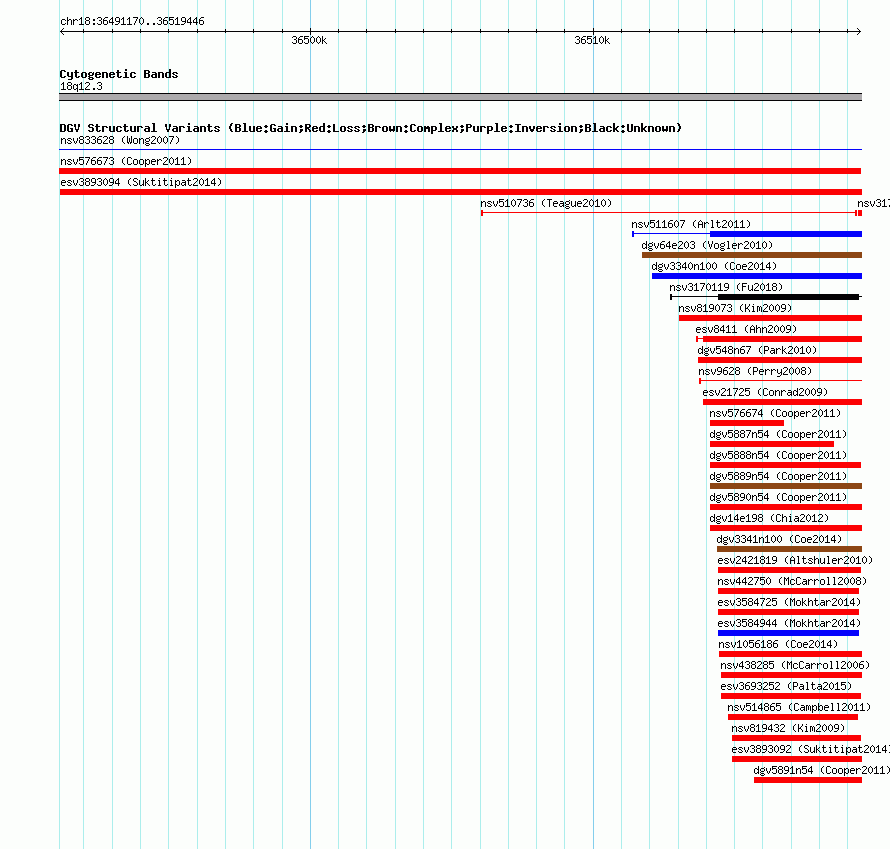
Task: Click dgv3341n100 (Coe2014) label
Action: 779,539
